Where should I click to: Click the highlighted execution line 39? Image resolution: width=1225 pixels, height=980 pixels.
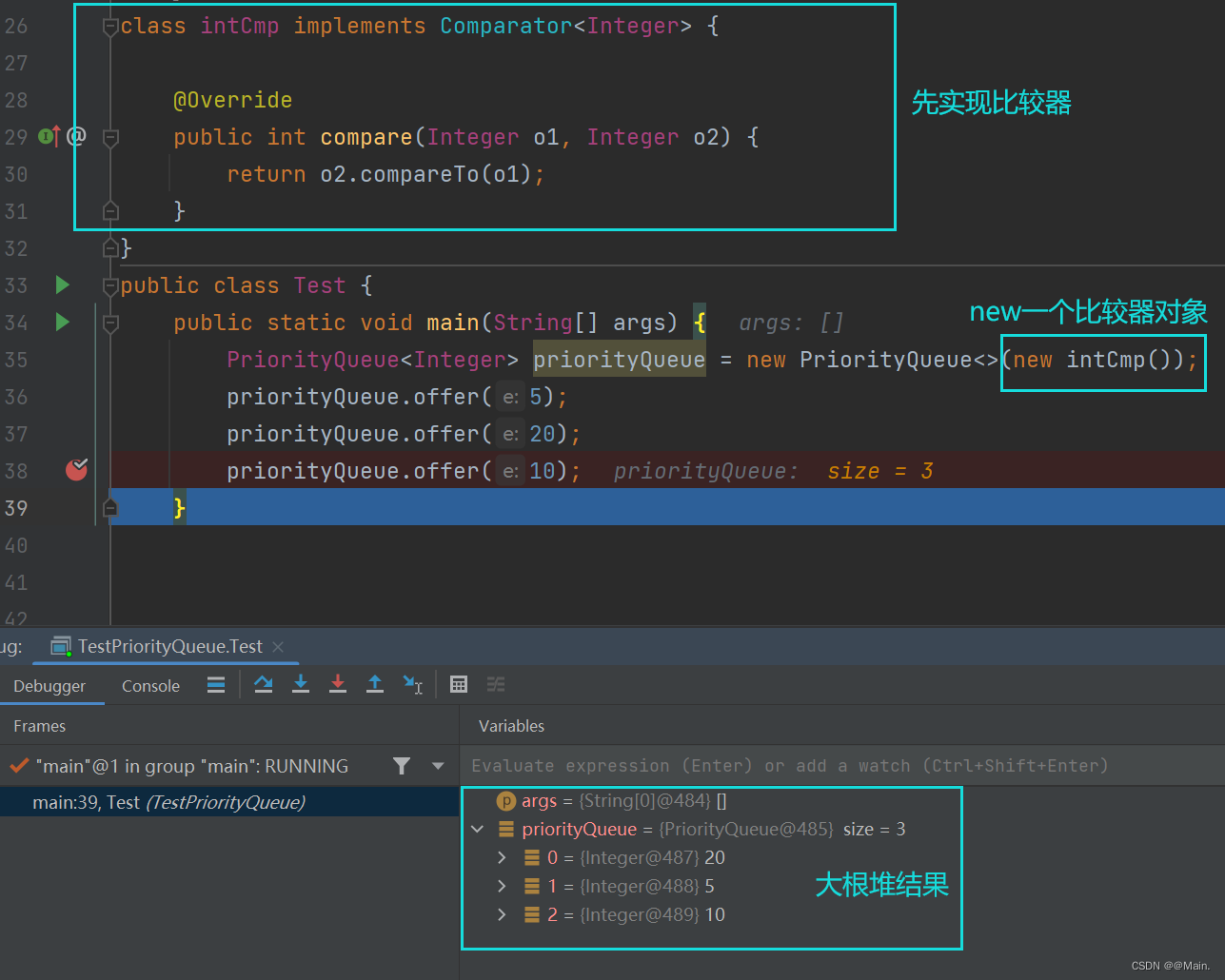pyautogui.click(x=666, y=507)
